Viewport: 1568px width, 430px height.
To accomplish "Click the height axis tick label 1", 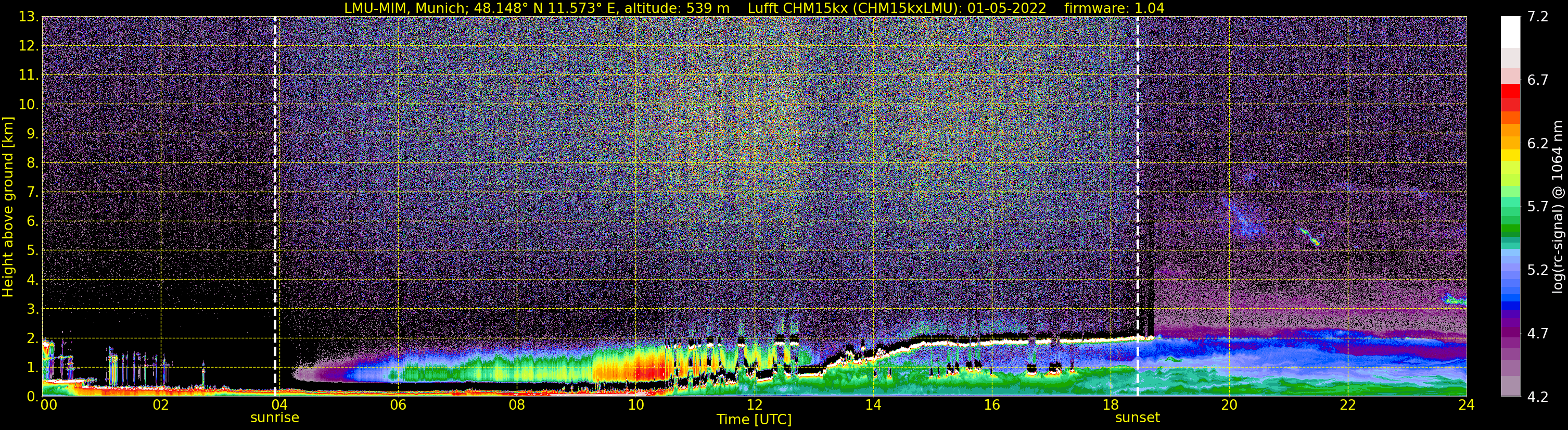I will (x=32, y=367).
